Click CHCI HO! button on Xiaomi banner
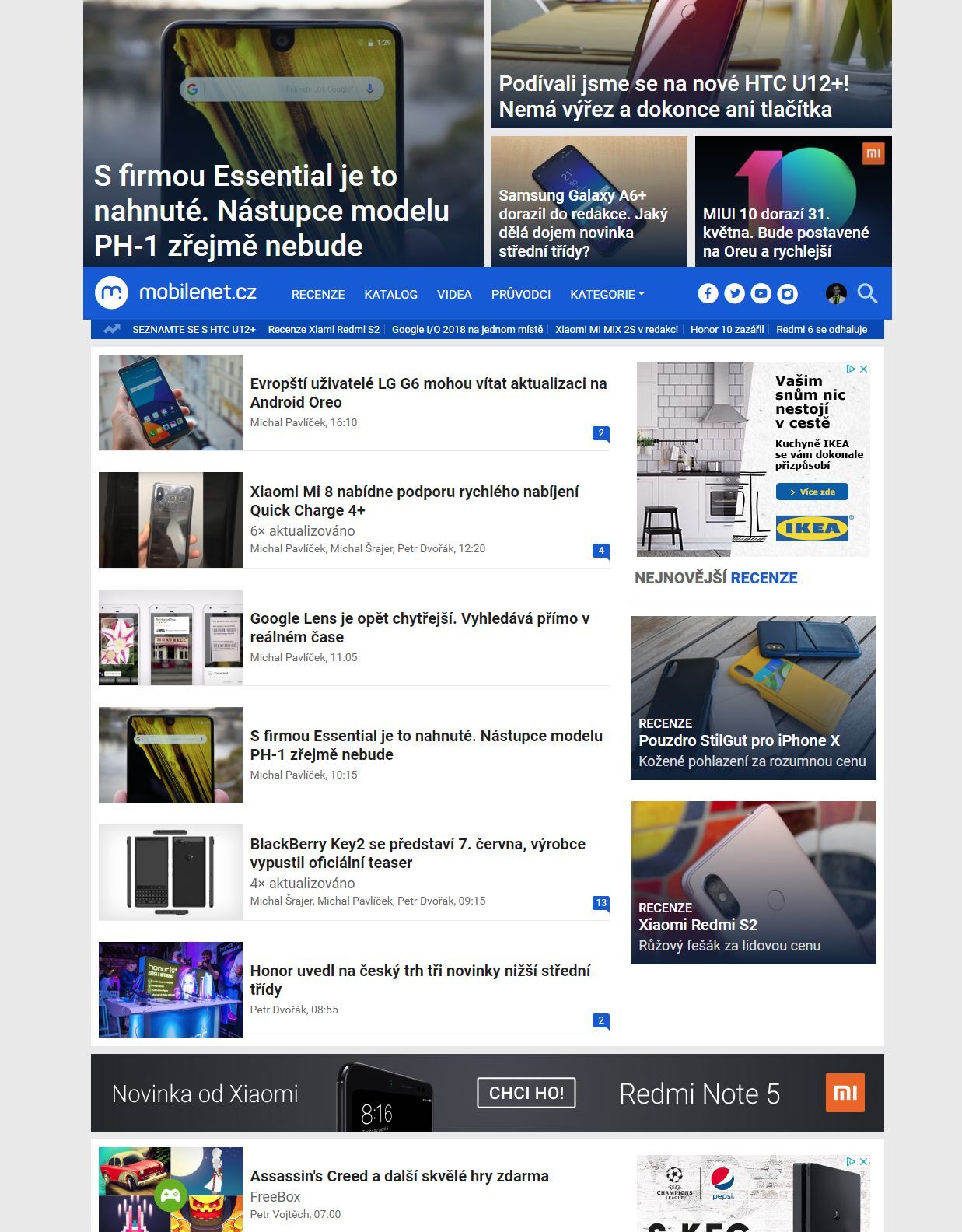The height and width of the screenshot is (1232, 962). [526, 1093]
